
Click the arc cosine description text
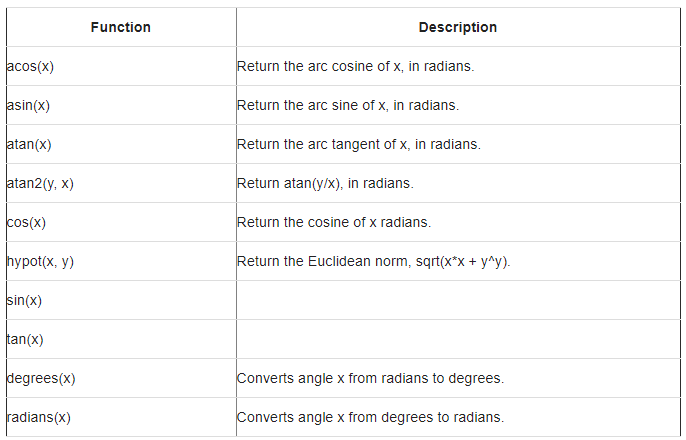[355, 67]
